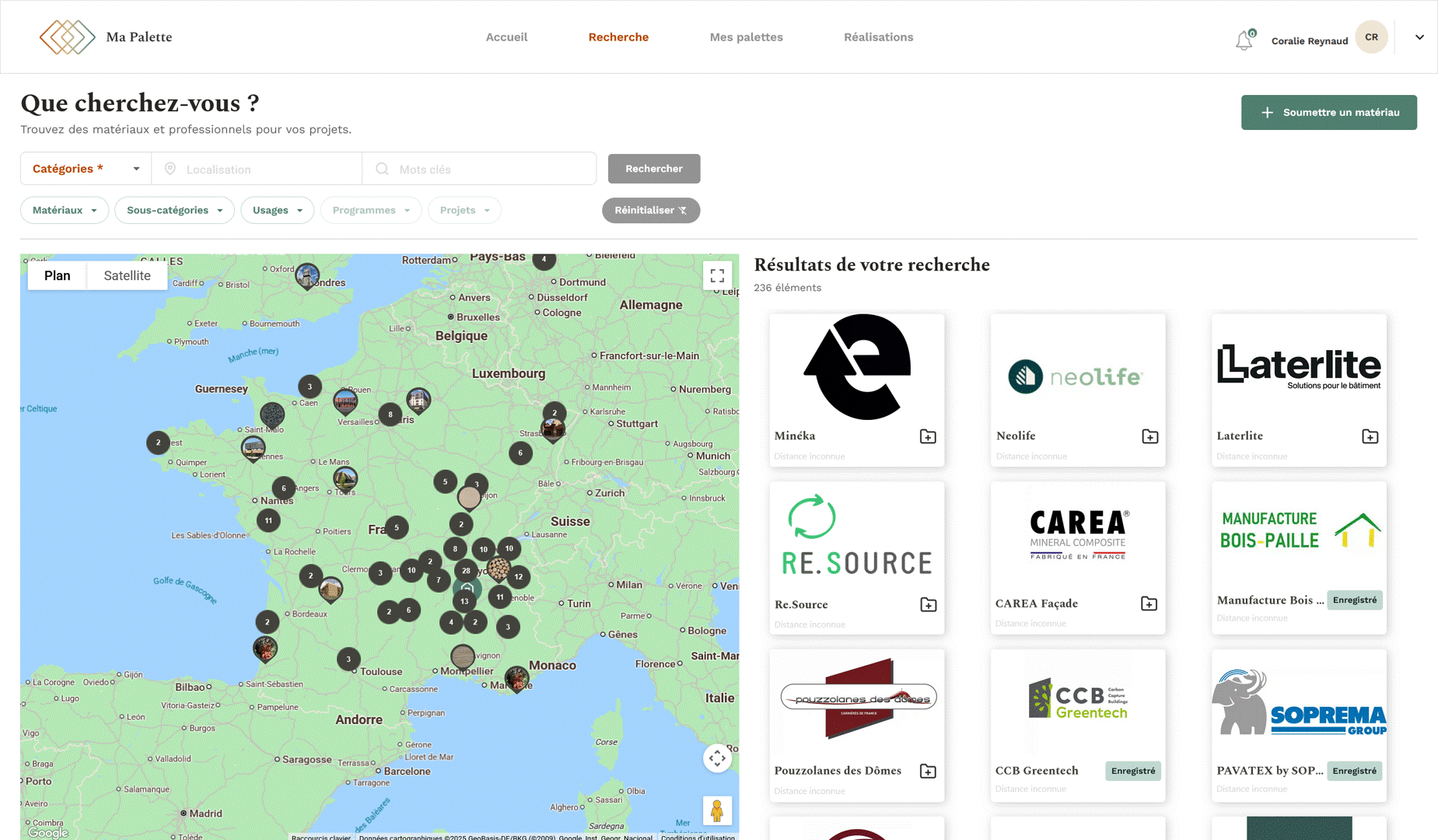Click the Minéka card title

pyautogui.click(x=795, y=436)
